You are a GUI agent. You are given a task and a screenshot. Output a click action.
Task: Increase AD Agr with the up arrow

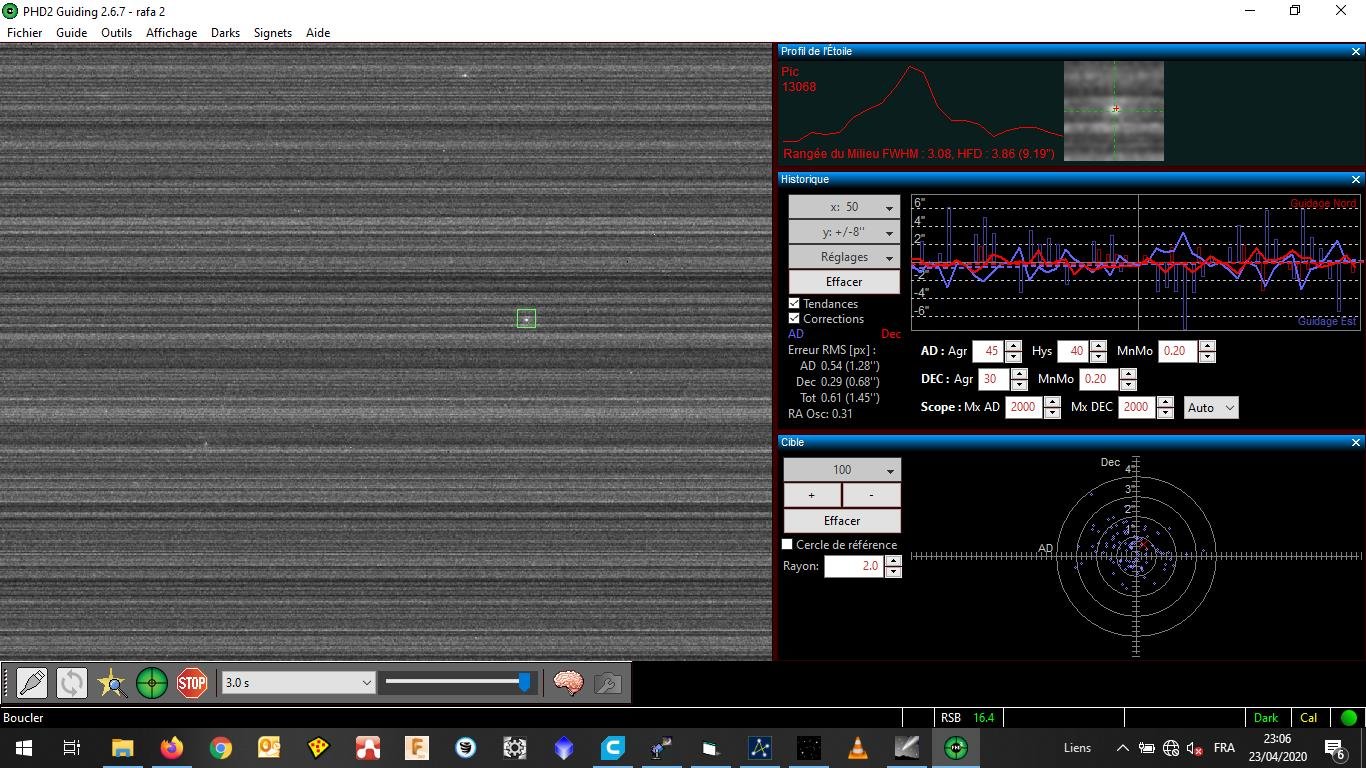pyautogui.click(x=1013, y=346)
